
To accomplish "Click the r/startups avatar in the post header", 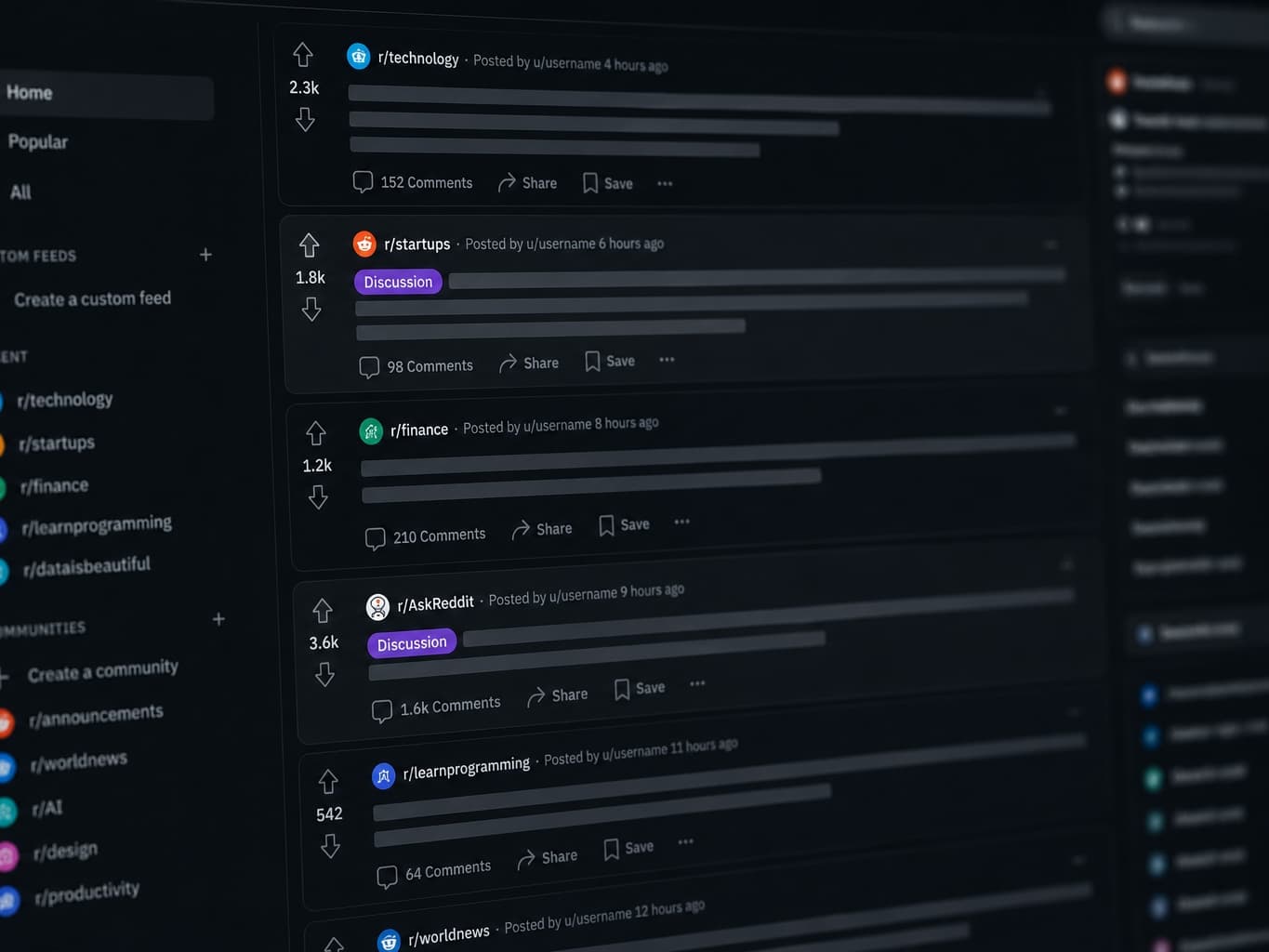I will (364, 244).
